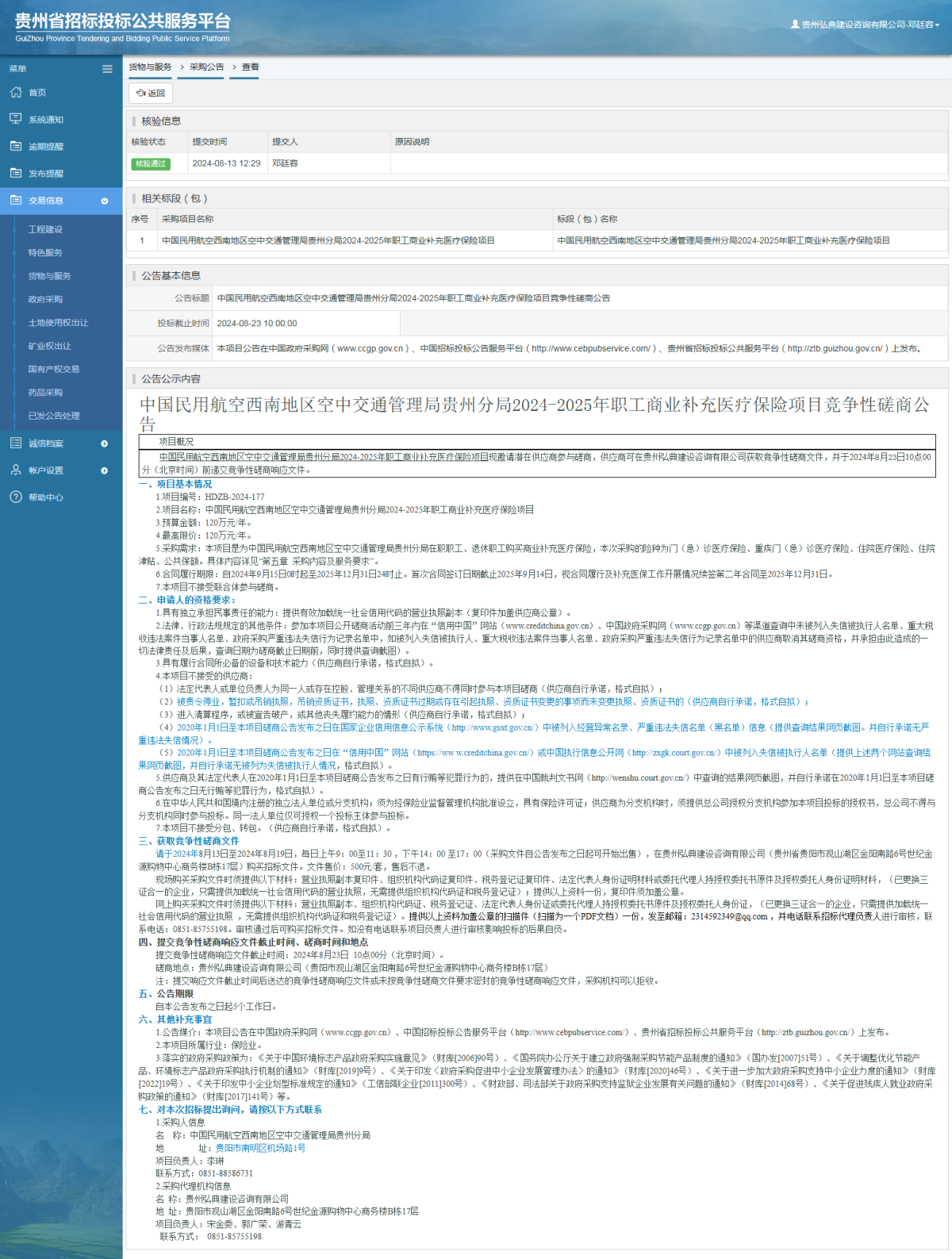The width and height of the screenshot is (952, 1259).
Task: Click the 系统通知 monitor icon
Action: coord(16,119)
